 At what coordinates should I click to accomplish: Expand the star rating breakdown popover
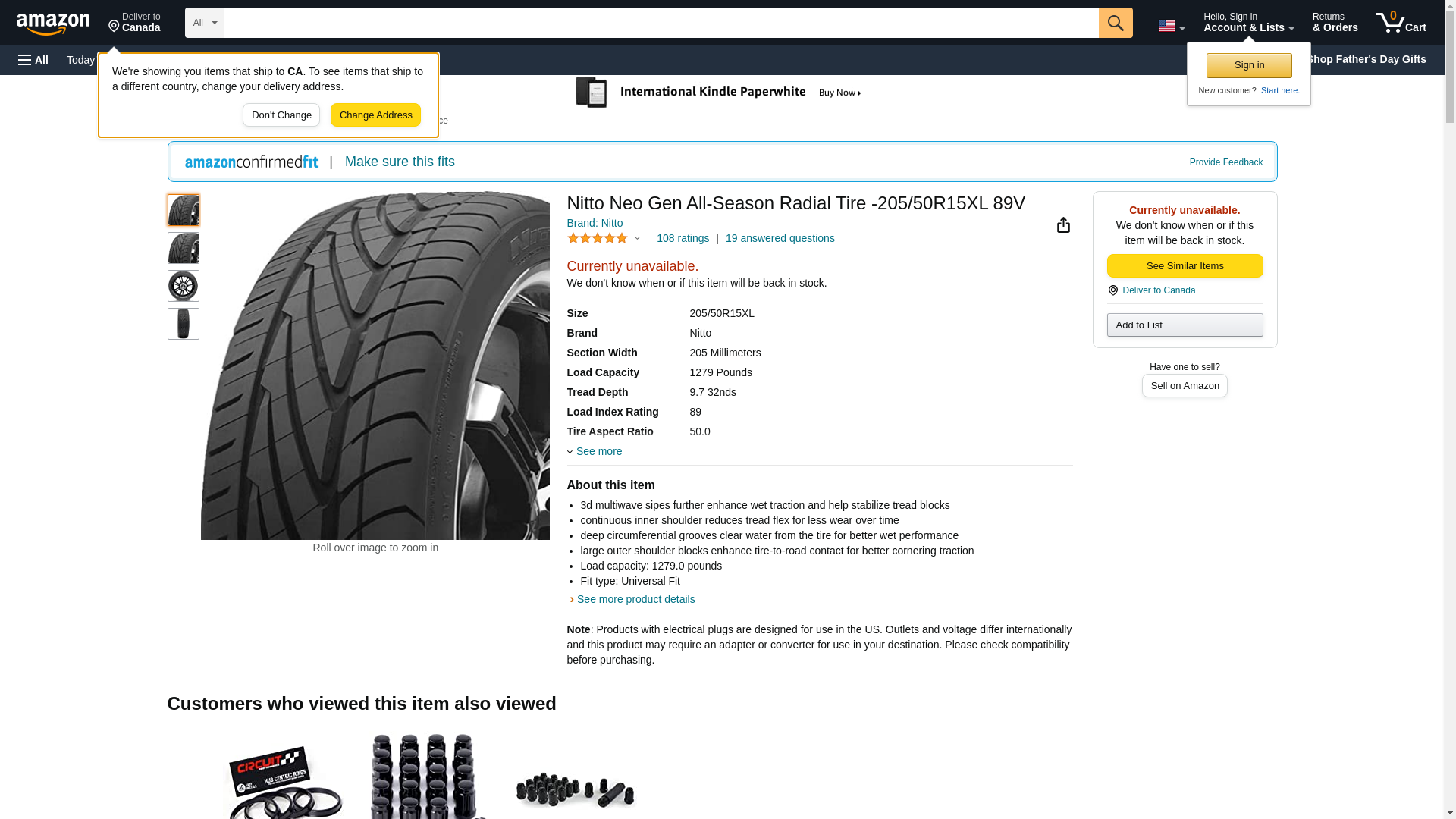pyautogui.click(x=637, y=239)
